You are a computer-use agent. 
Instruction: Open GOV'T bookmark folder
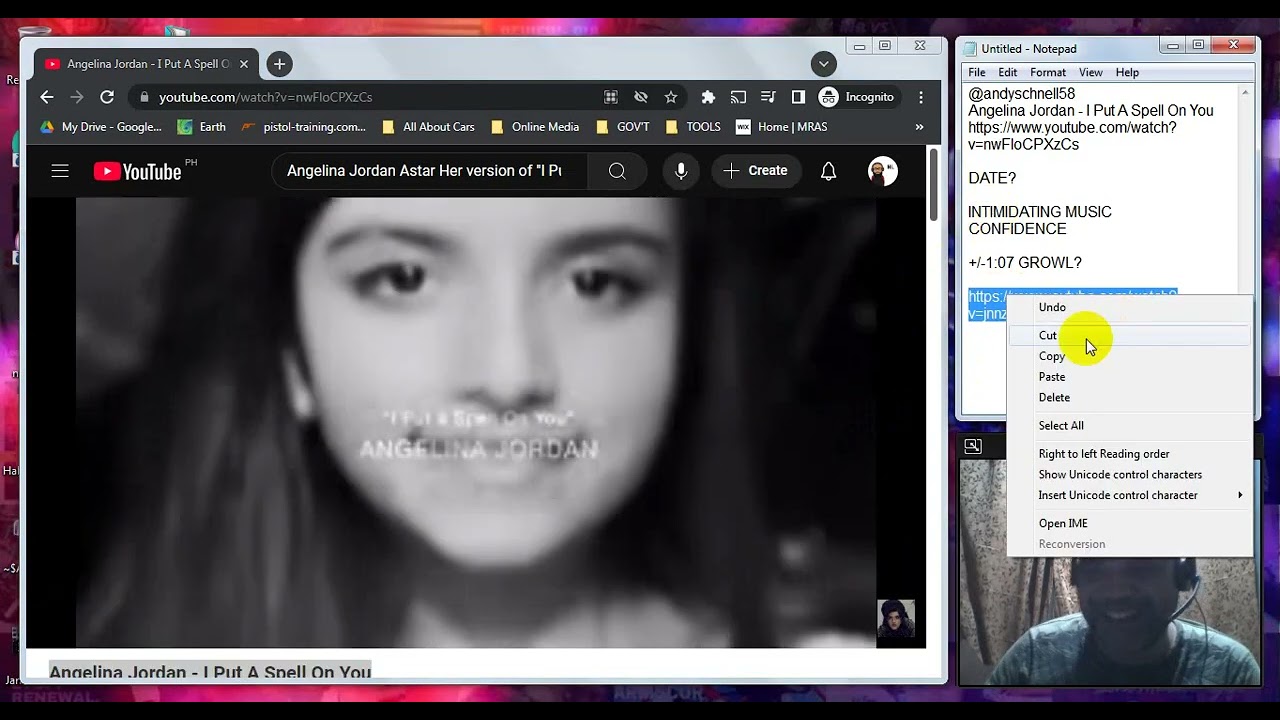(x=623, y=127)
